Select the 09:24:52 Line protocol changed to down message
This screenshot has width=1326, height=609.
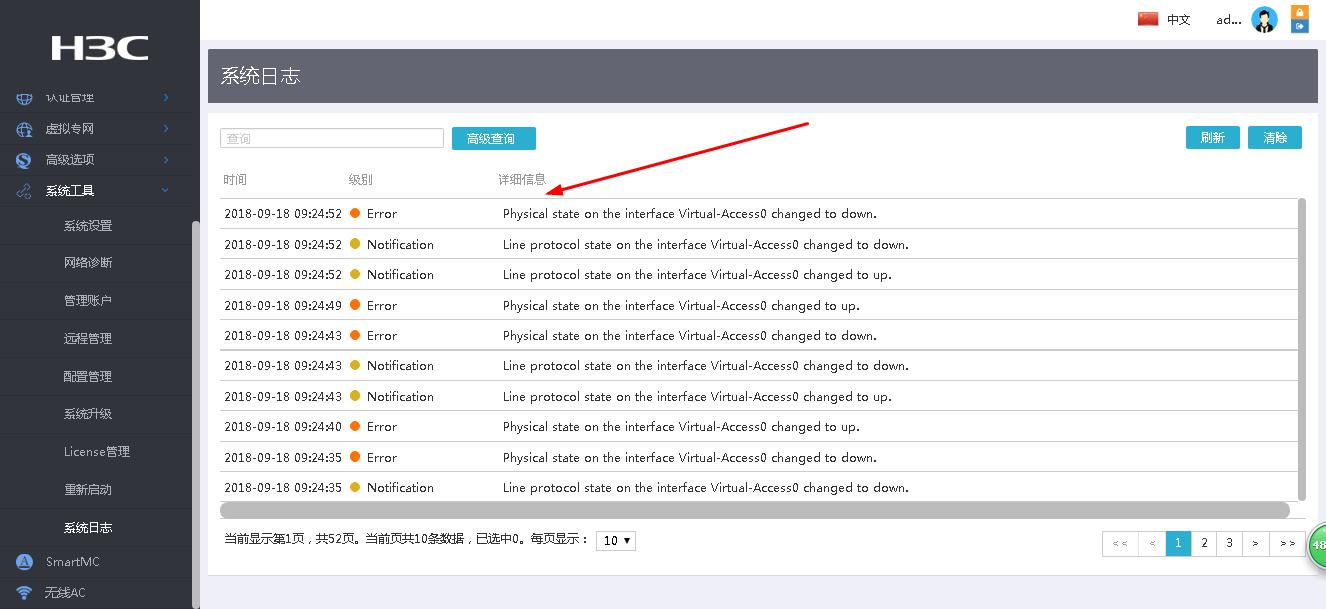tap(706, 244)
